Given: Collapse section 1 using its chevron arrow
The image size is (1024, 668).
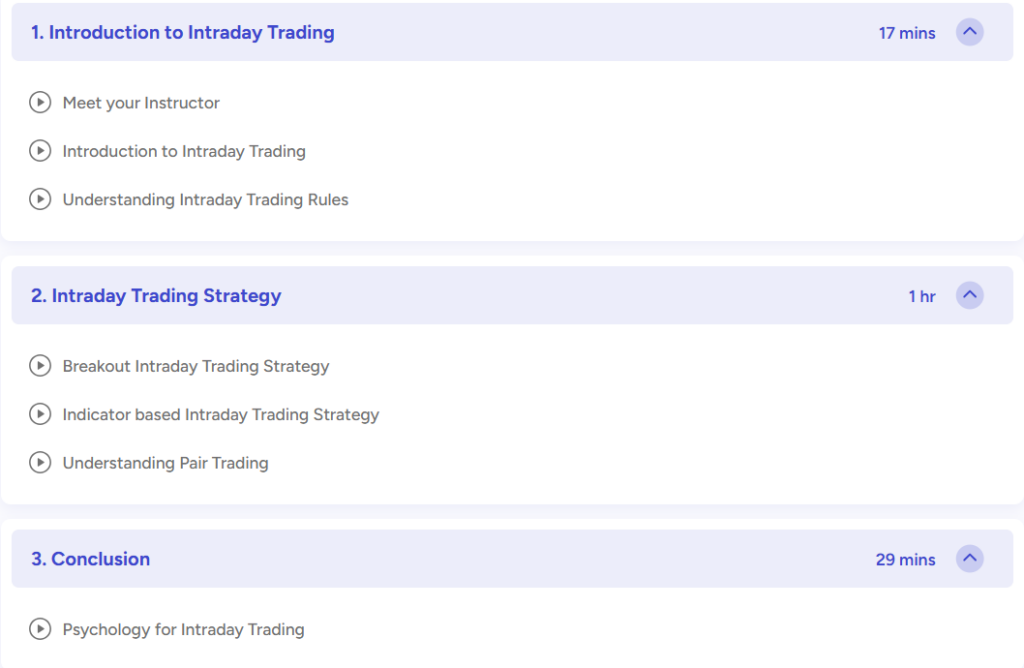Looking at the screenshot, I should tap(970, 32).
